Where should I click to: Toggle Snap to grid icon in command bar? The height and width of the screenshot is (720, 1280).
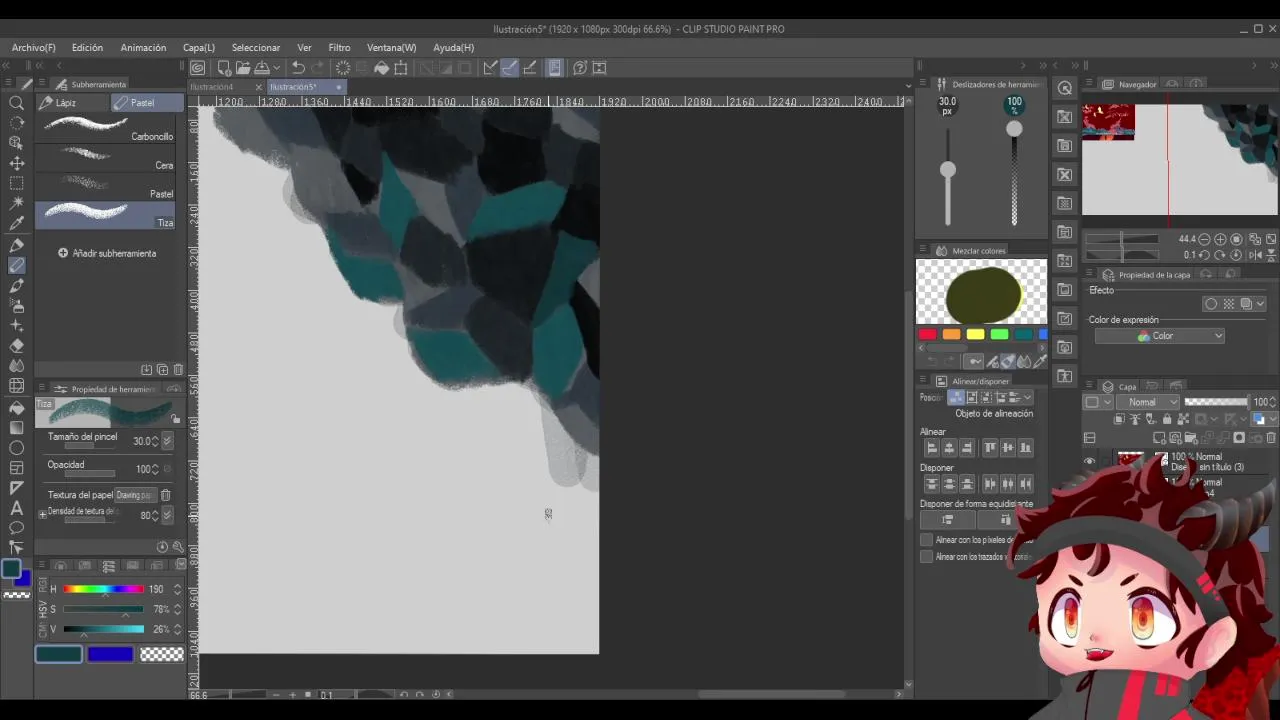tap(530, 68)
